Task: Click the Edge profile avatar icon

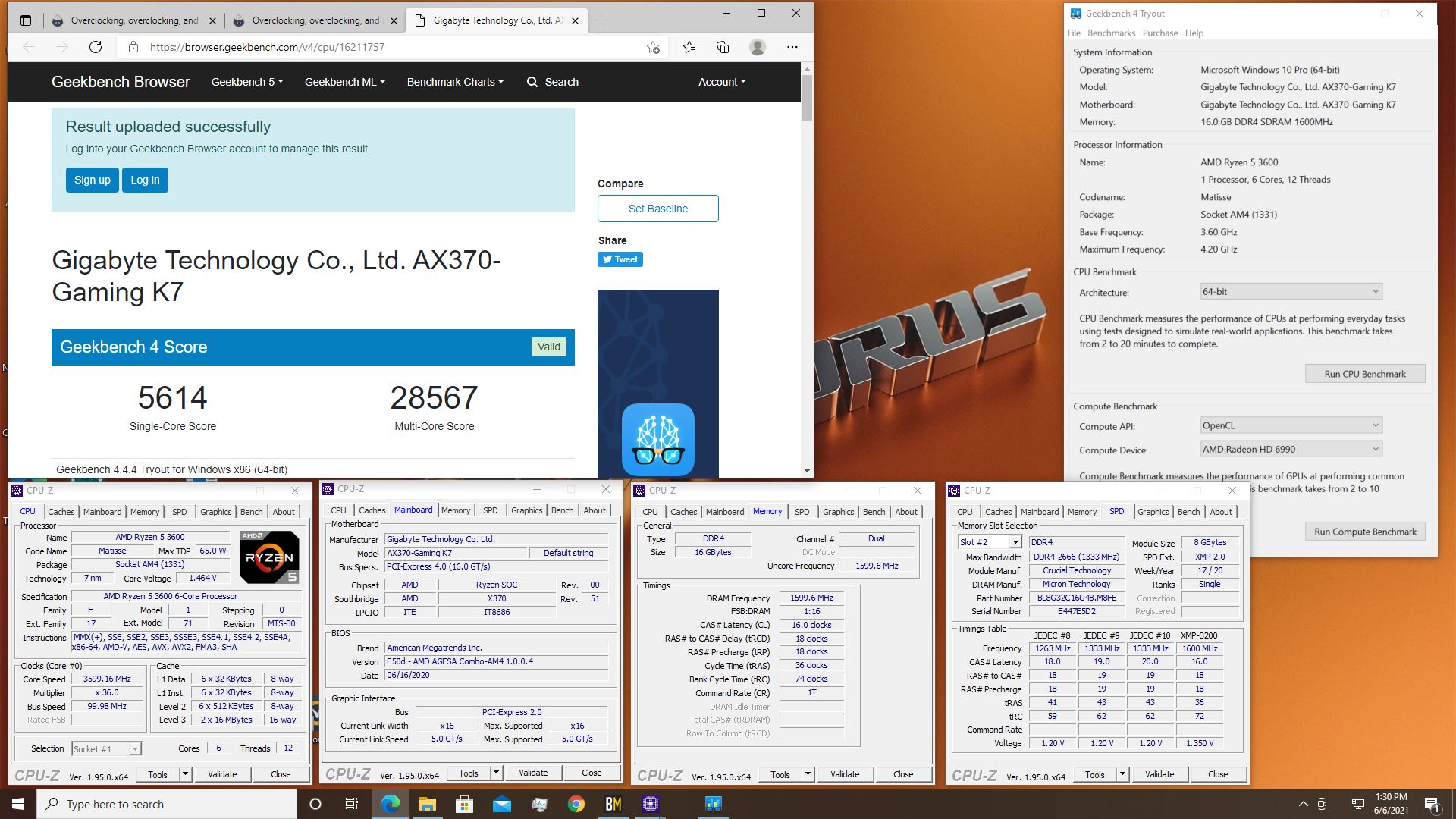Action: point(757,47)
